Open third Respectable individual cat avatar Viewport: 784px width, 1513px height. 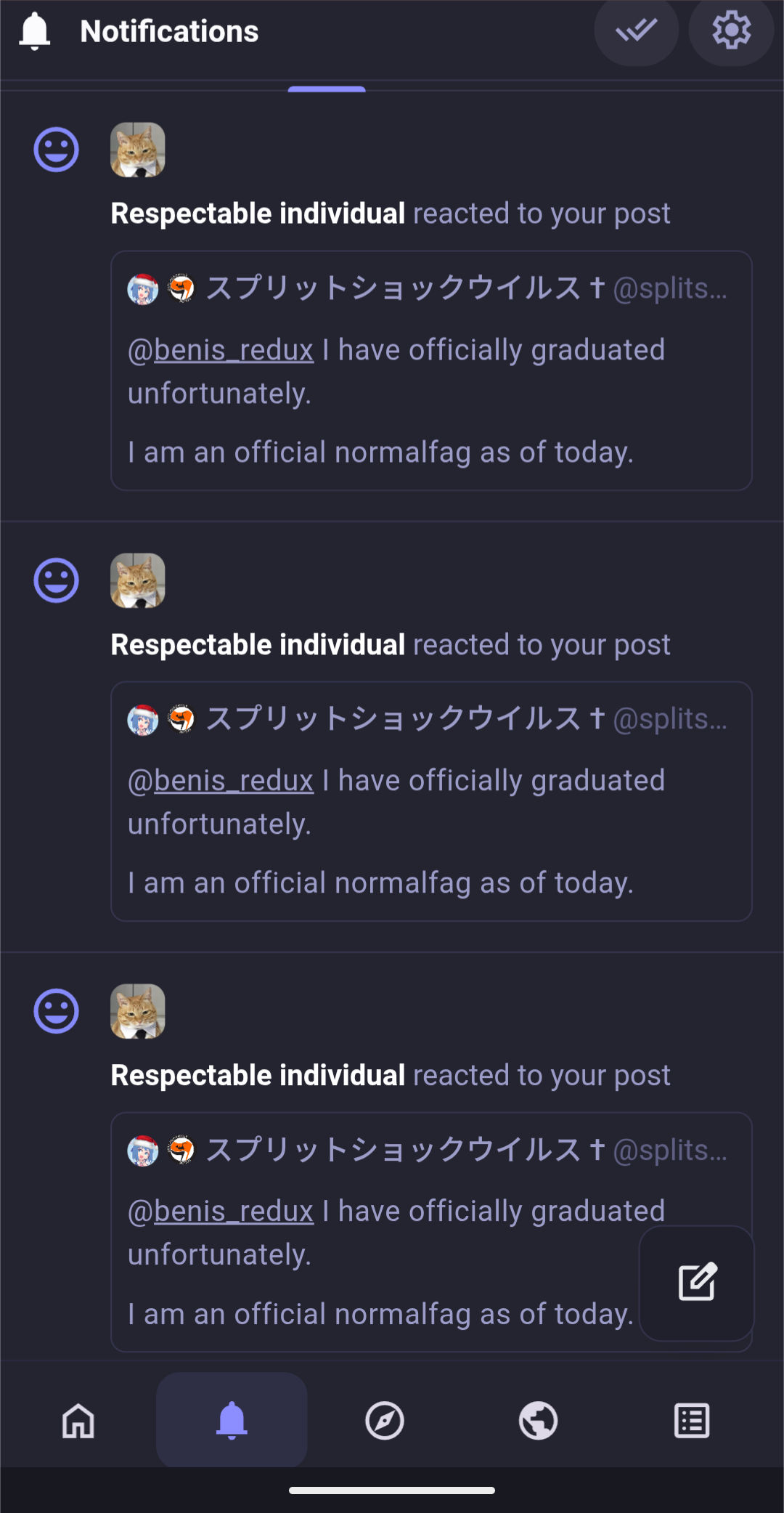click(x=138, y=1011)
